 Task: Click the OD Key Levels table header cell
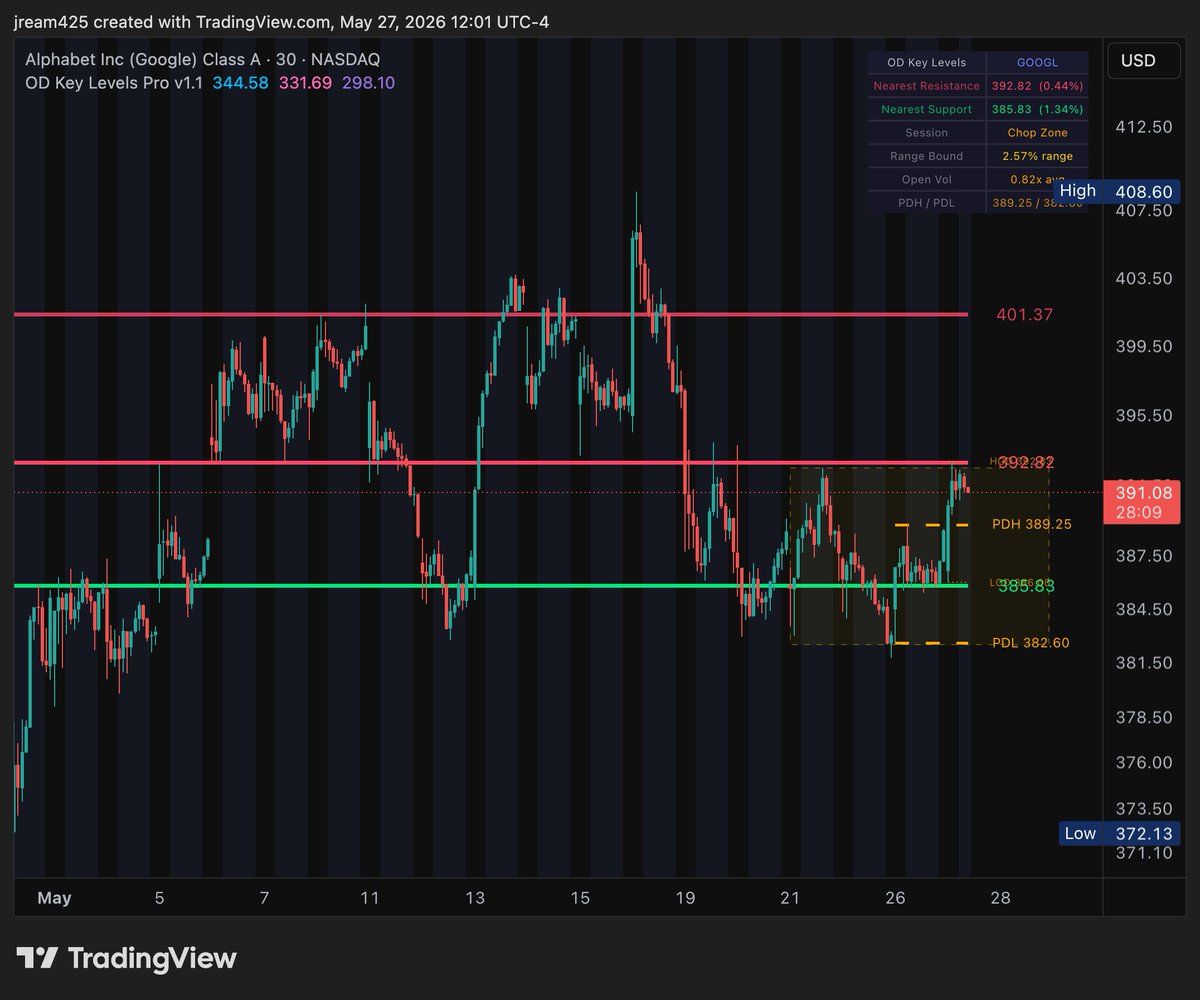[x=927, y=63]
